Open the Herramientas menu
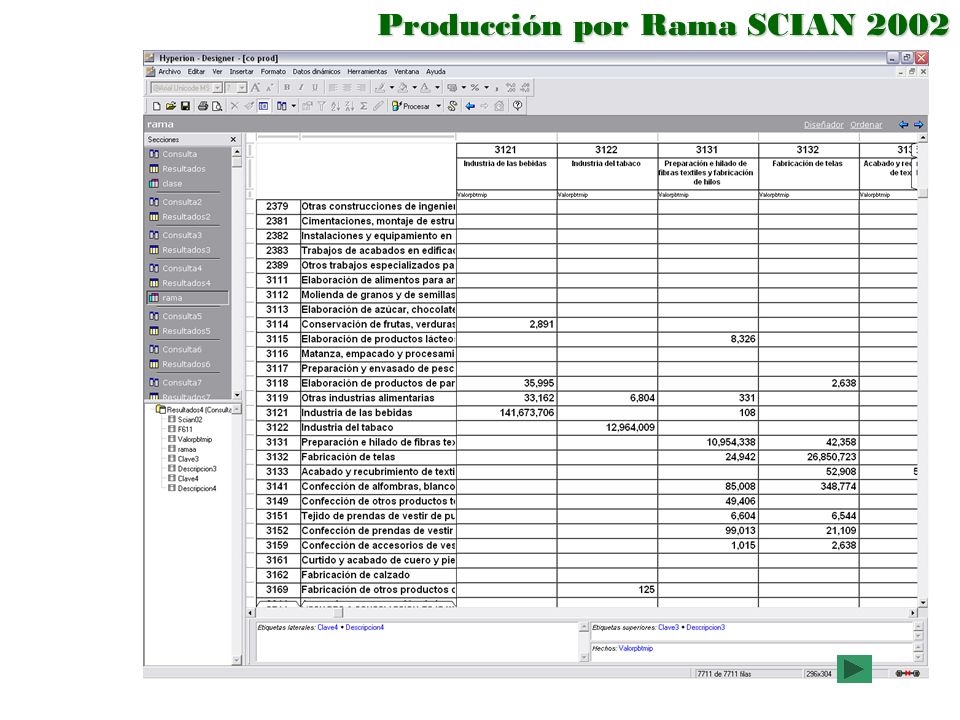 pyautogui.click(x=367, y=72)
